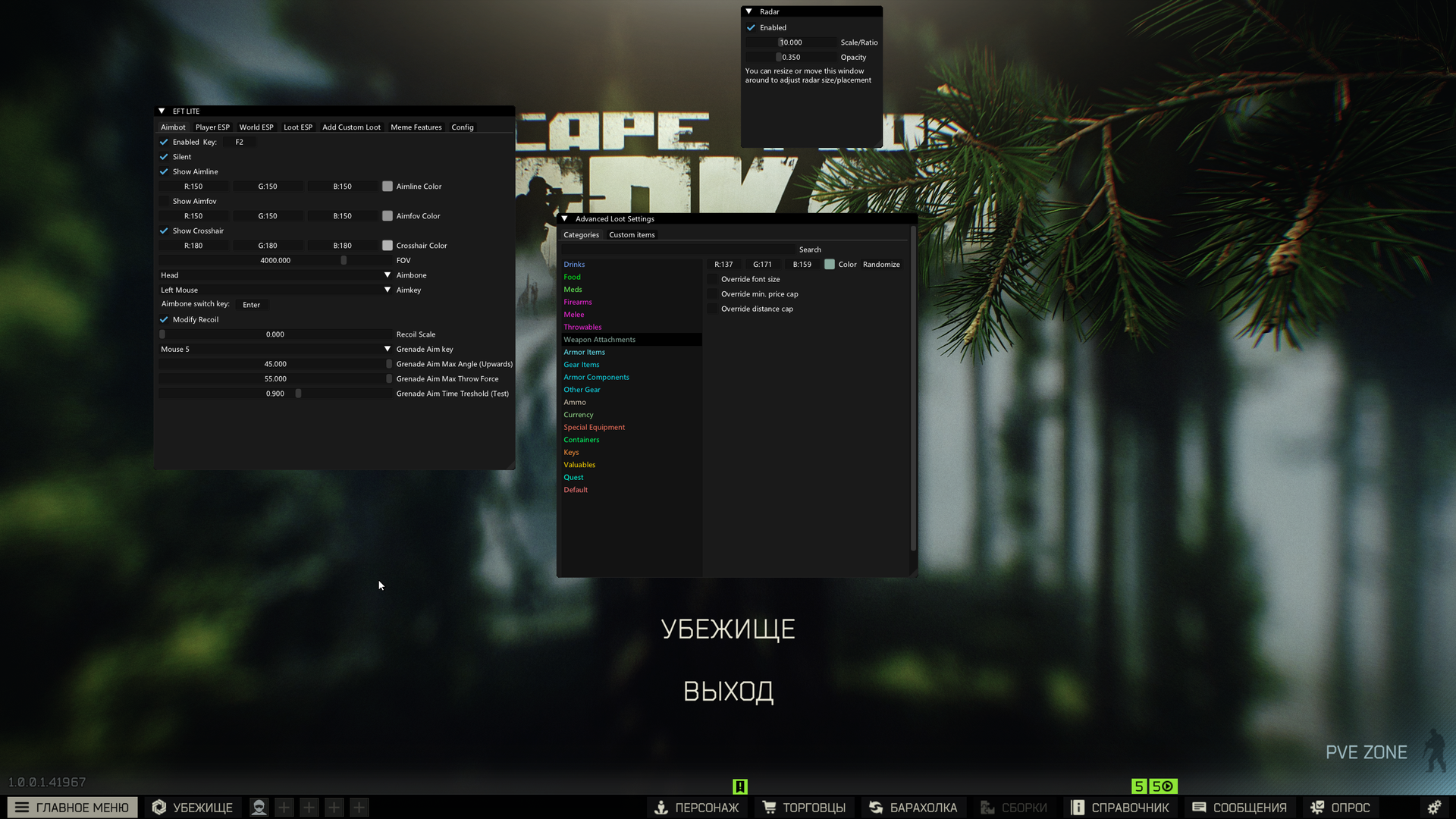Select the Categories tab
Viewport: 1456px width, 819px height.
tap(581, 235)
